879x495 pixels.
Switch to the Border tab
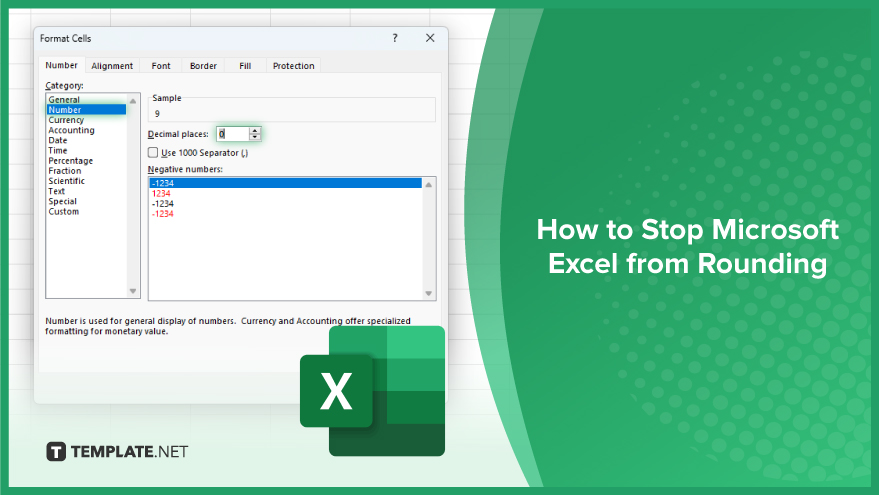203,66
